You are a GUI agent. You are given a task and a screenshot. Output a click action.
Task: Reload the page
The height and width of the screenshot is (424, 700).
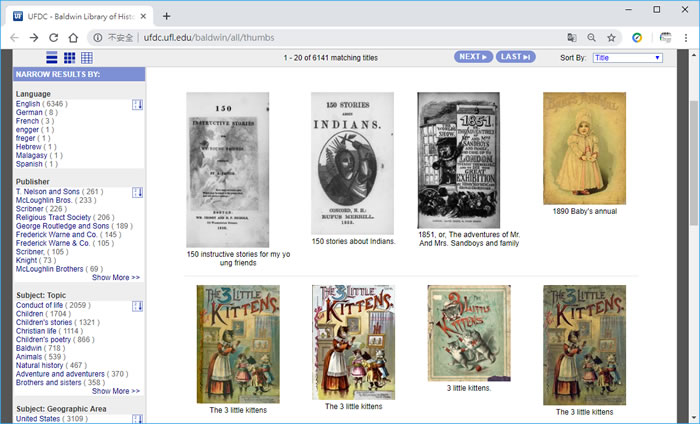pyautogui.click(x=54, y=37)
